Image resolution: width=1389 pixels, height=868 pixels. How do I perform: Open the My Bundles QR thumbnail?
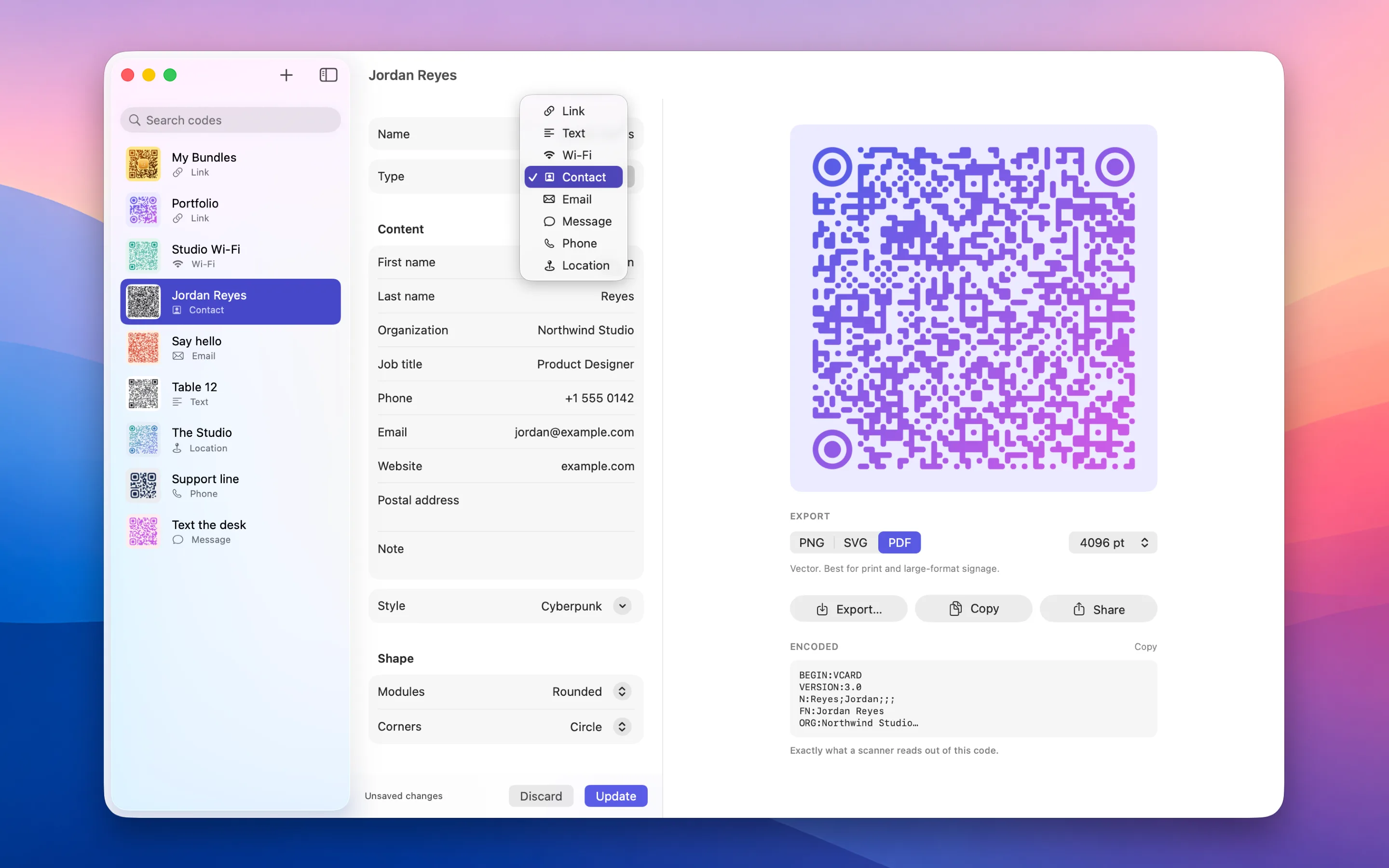click(x=143, y=164)
